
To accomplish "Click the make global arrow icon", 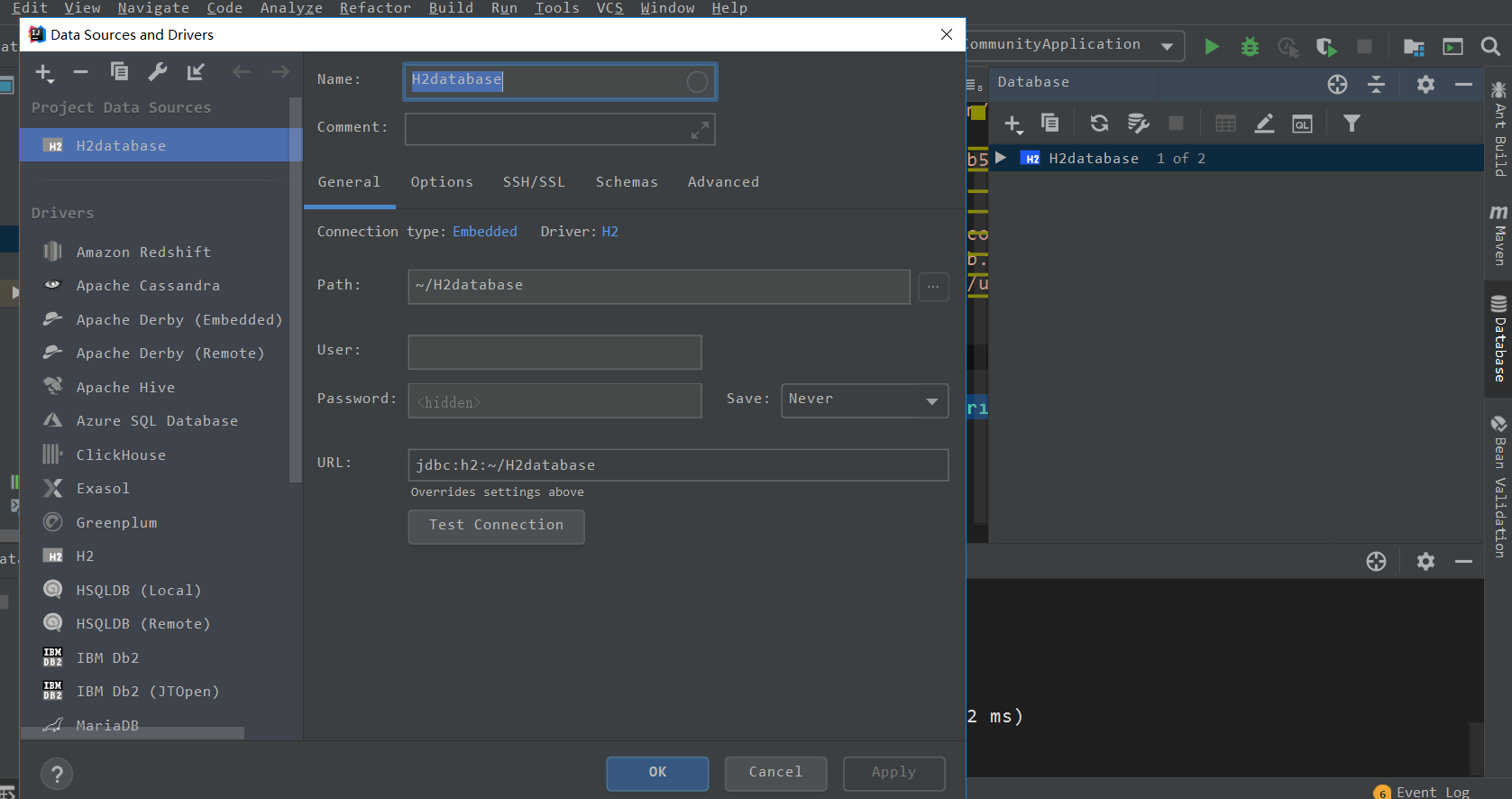I will 196,72.
